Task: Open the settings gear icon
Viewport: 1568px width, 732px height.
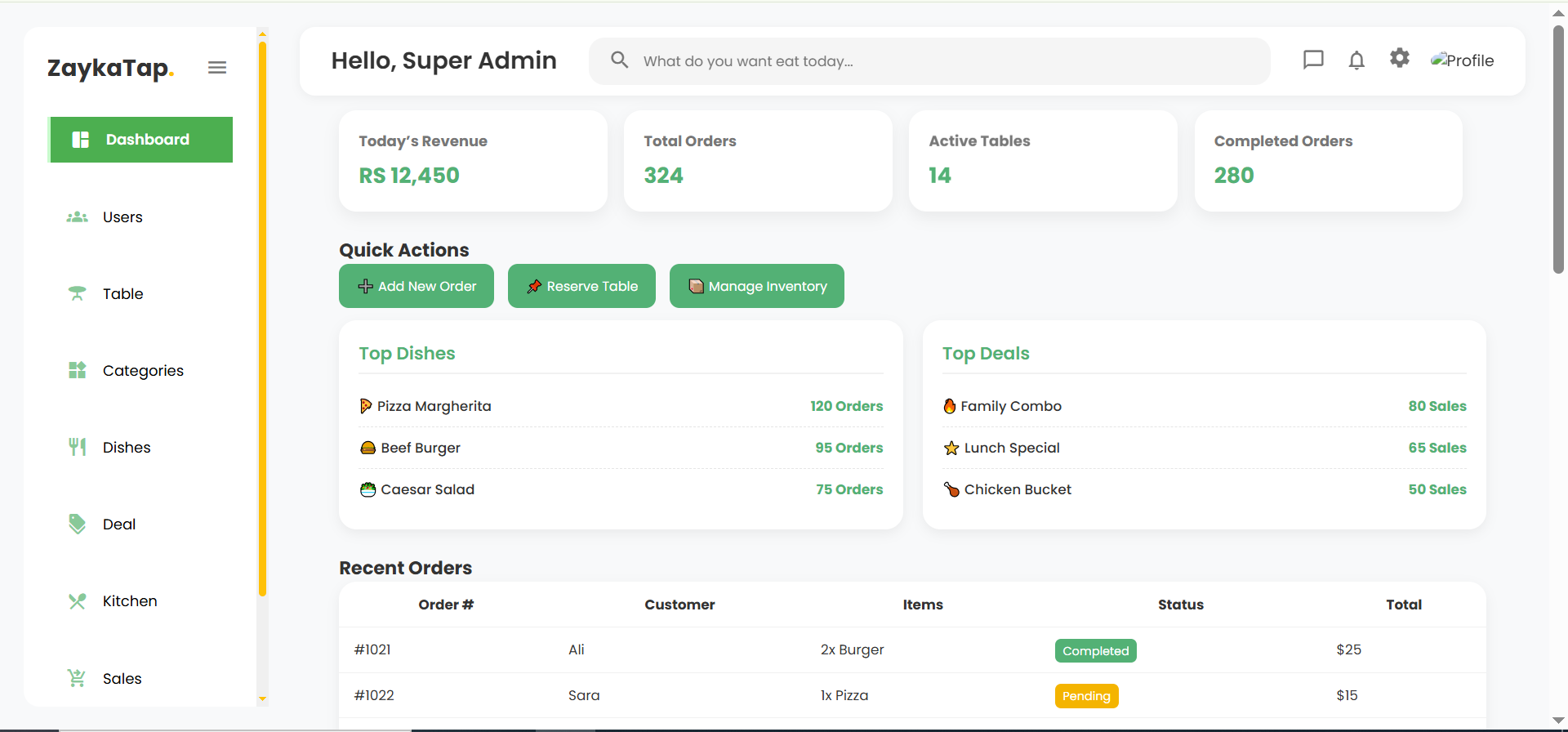Action: click(1400, 58)
